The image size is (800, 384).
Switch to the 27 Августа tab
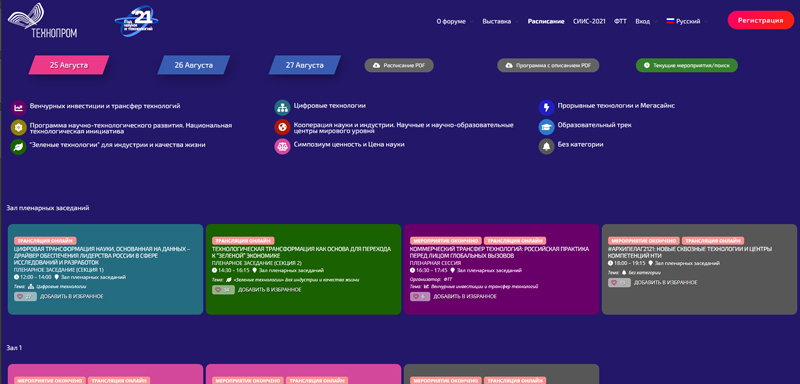pyautogui.click(x=305, y=65)
